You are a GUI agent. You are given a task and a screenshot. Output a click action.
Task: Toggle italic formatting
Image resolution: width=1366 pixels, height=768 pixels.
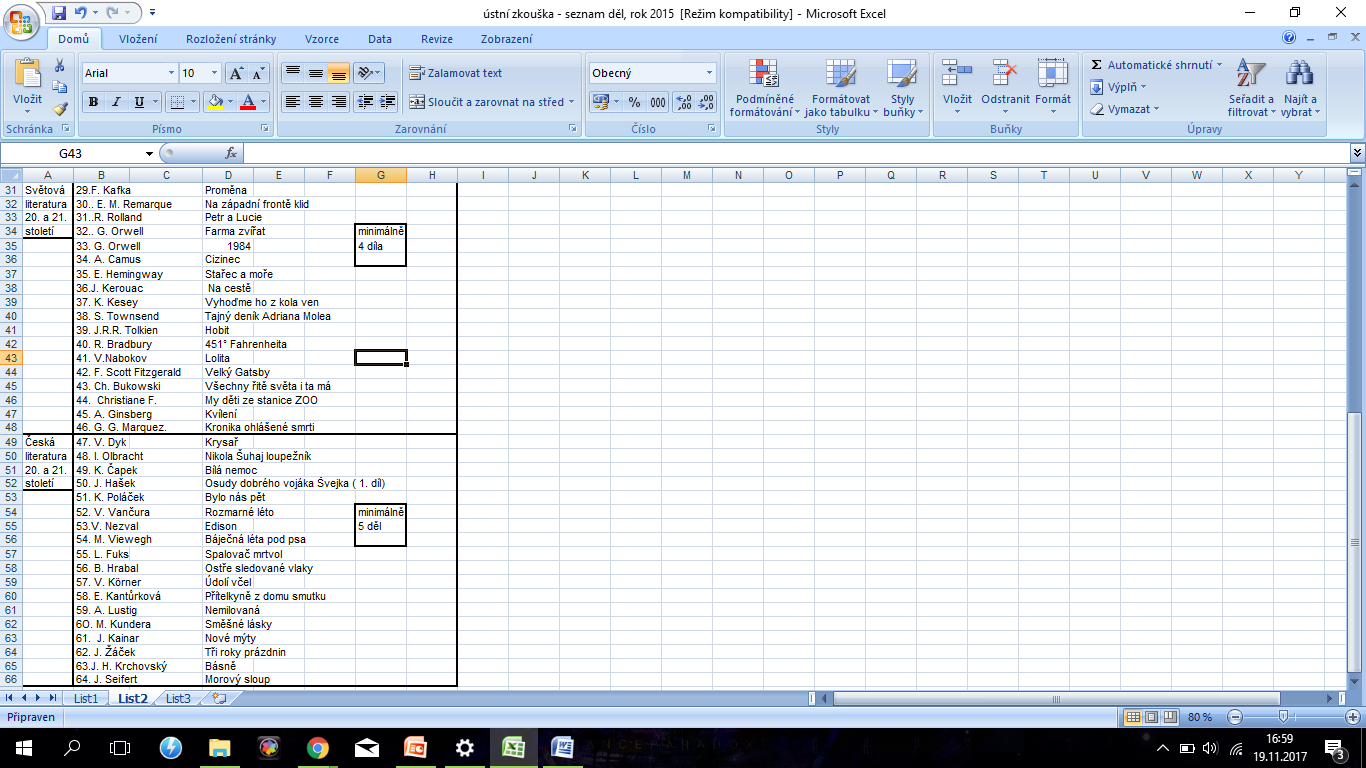116,102
